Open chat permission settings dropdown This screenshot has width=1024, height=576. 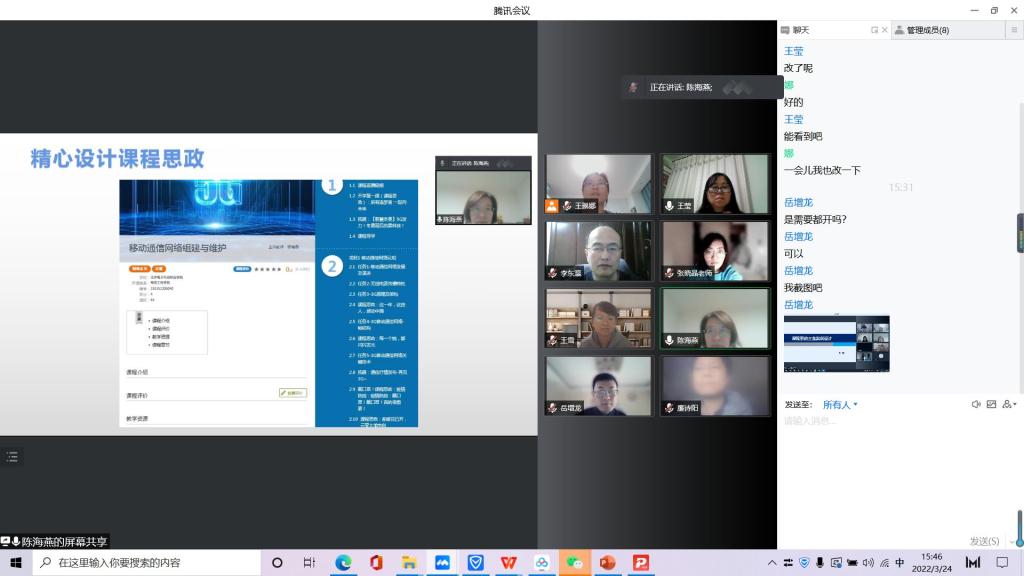pos(1010,405)
